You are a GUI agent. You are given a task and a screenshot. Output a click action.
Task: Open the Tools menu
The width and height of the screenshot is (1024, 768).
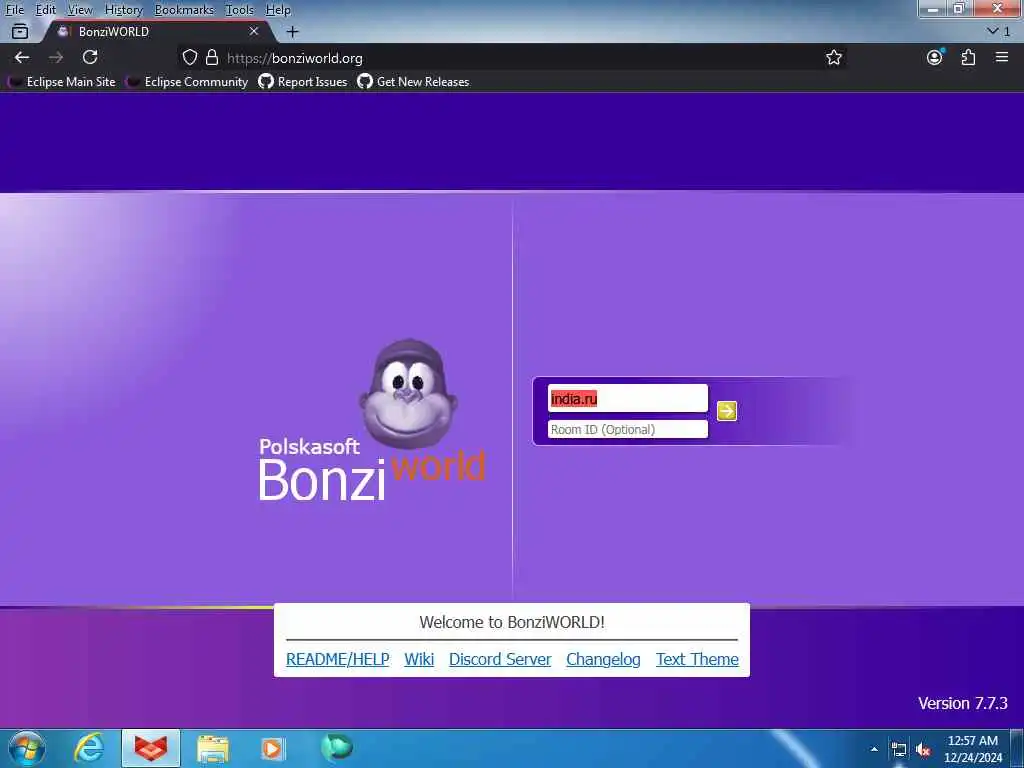point(240,10)
